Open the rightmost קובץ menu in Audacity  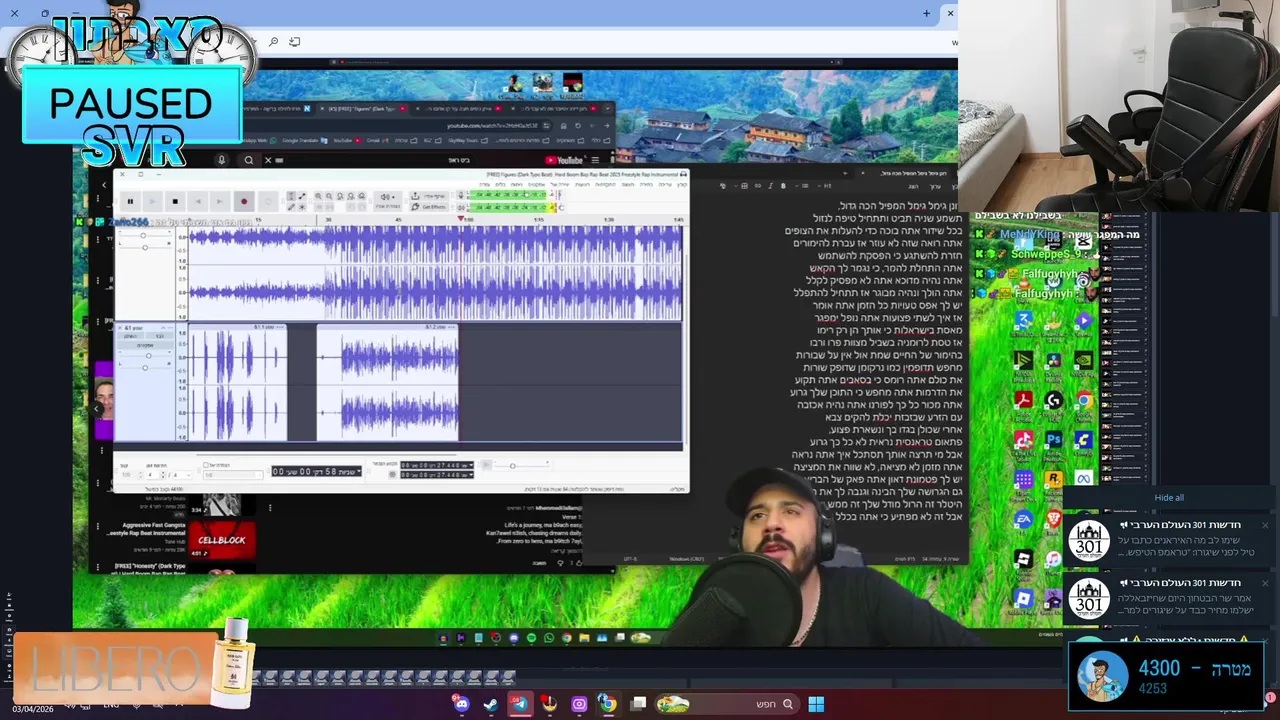[682, 185]
